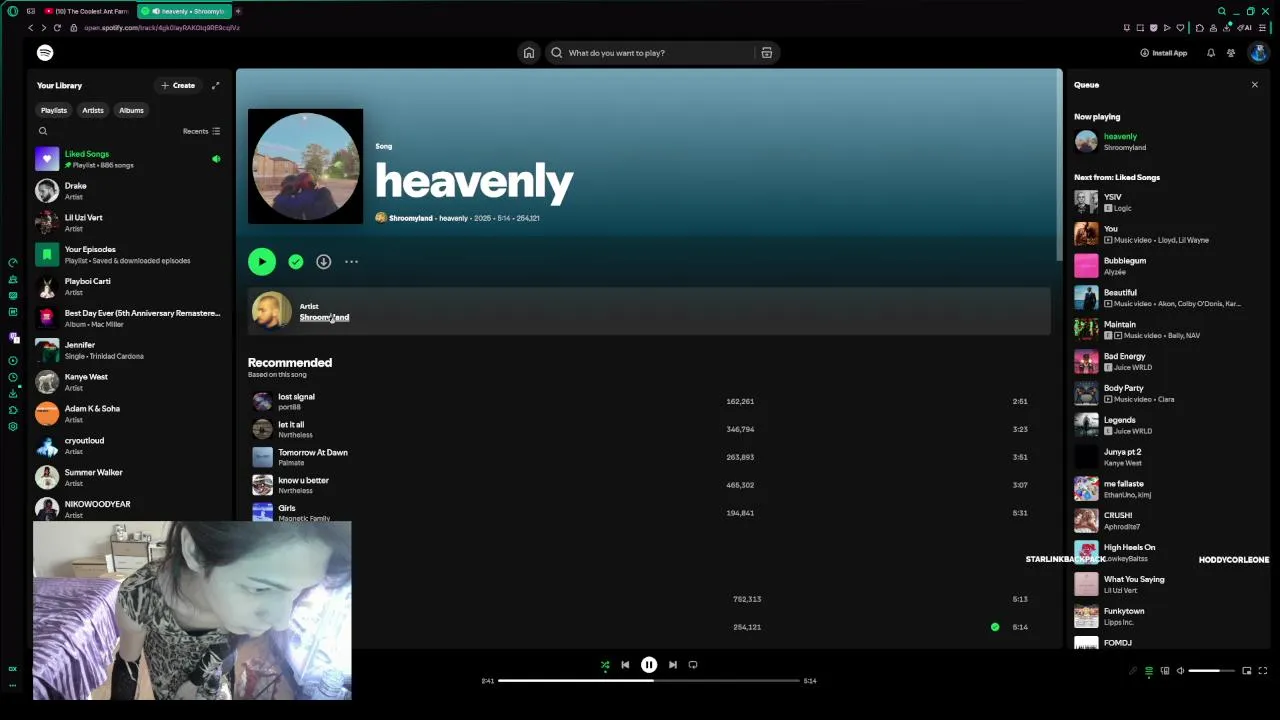Toggle repeat in player bar
Screen dimensions: 1280x720
tap(693, 665)
